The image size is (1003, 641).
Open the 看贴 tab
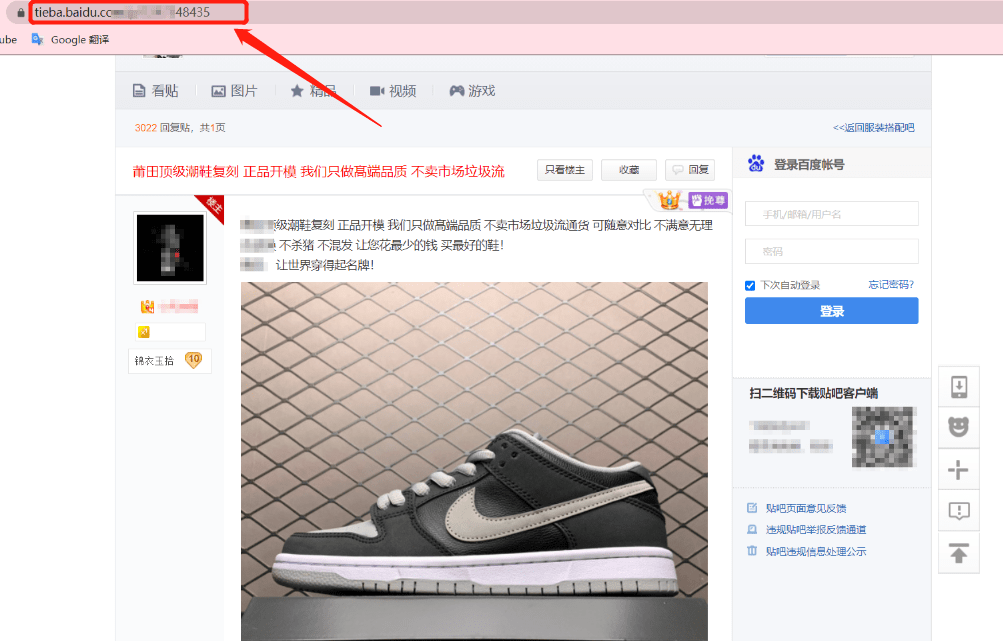coord(155,91)
